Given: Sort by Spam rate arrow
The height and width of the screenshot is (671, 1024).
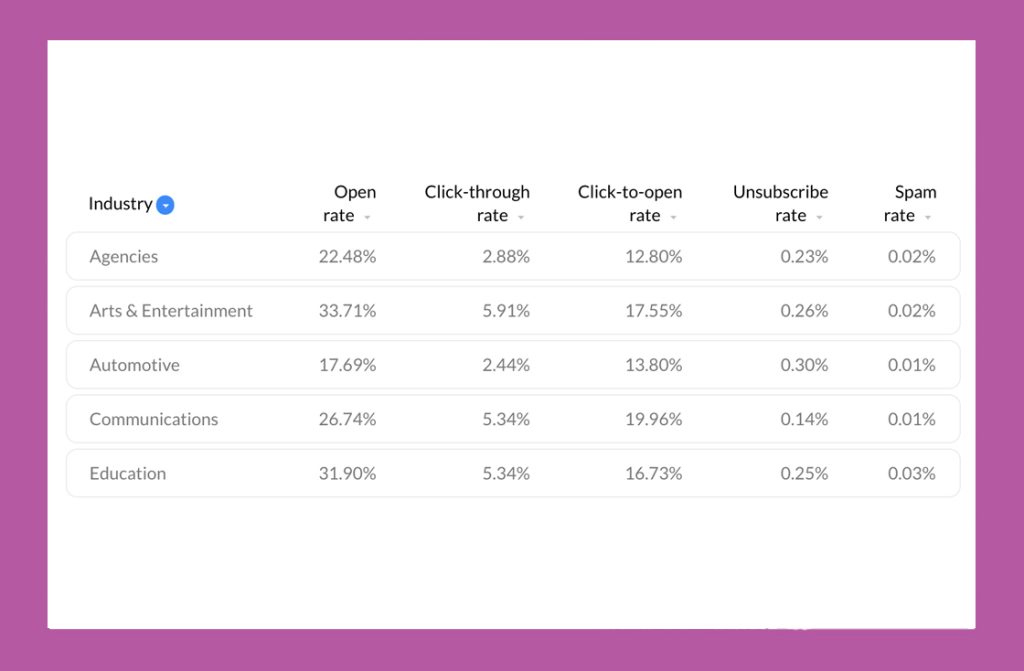Looking at the screenshot, I should coord(927,217).
